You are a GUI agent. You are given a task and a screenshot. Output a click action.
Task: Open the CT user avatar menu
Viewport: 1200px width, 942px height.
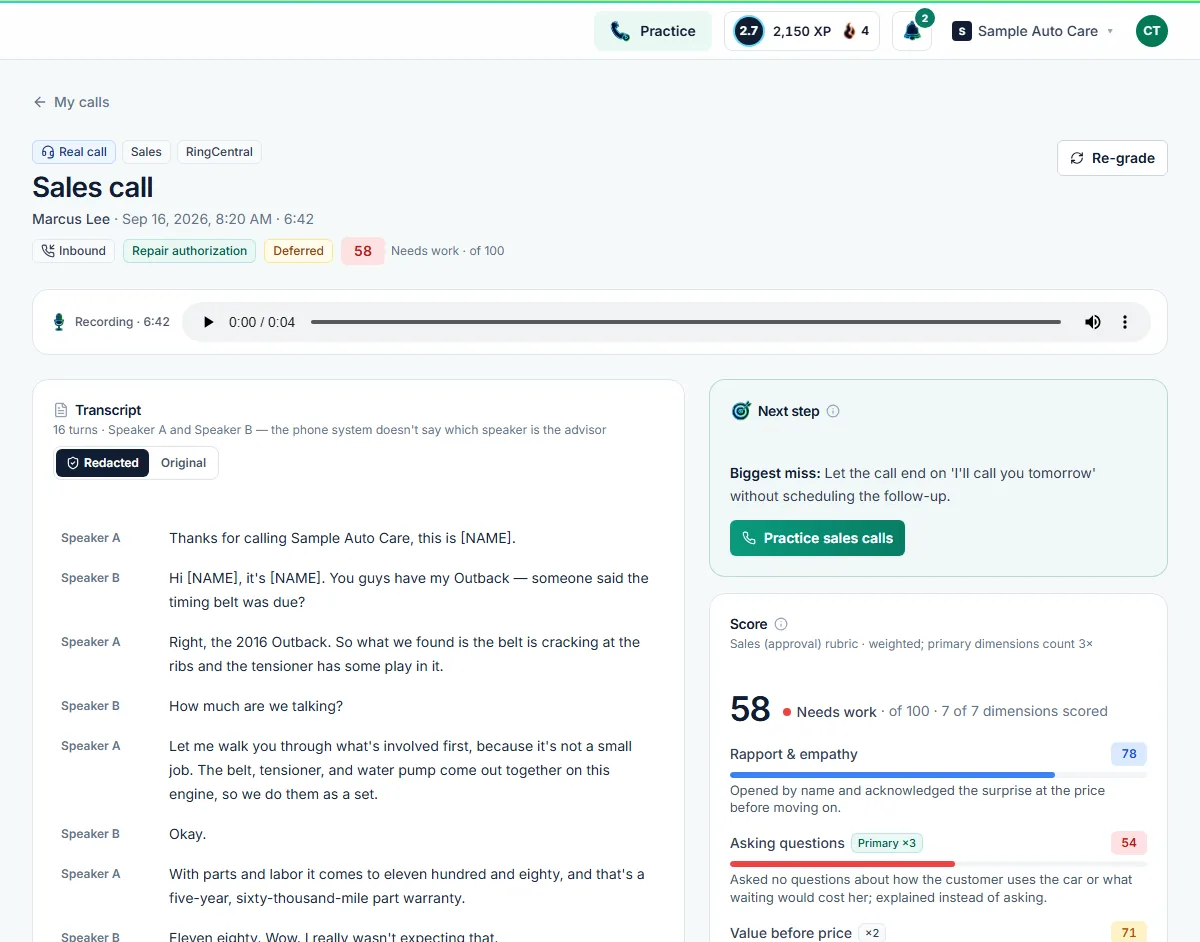pos(1152,31)
